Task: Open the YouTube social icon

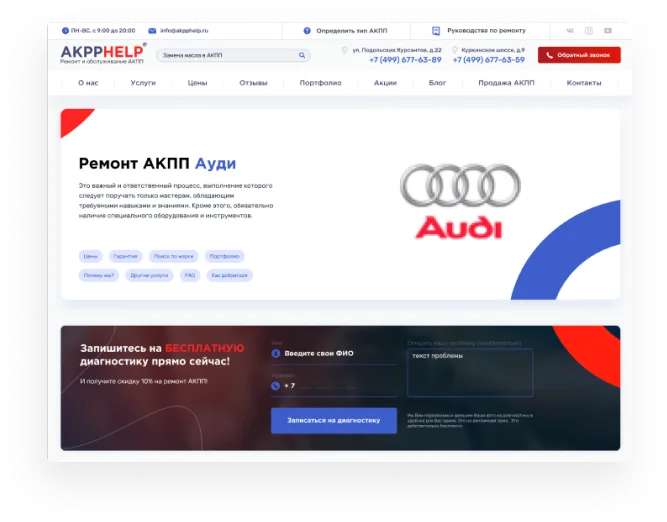Action: coord(608,31)
